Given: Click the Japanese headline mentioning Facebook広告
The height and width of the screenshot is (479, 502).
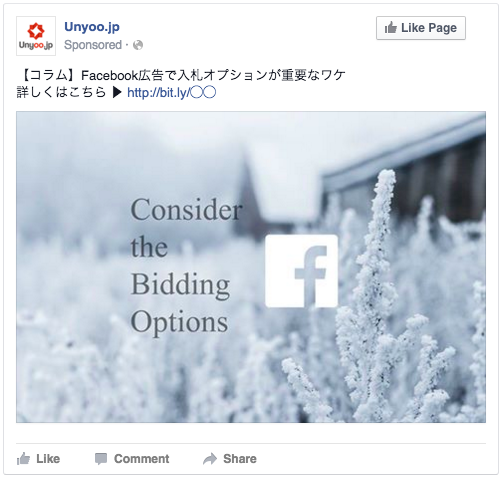Looking at the screenshot, I should 182,75.
